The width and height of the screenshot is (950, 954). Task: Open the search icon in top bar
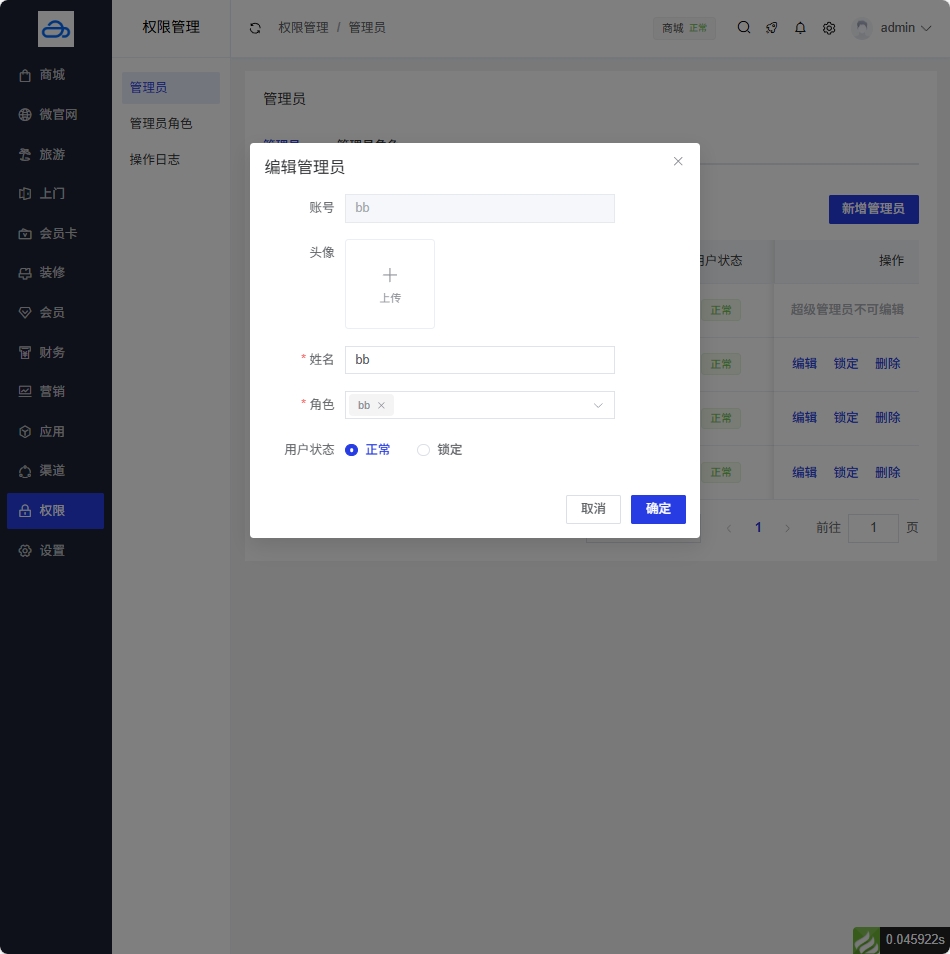[744, 28]
